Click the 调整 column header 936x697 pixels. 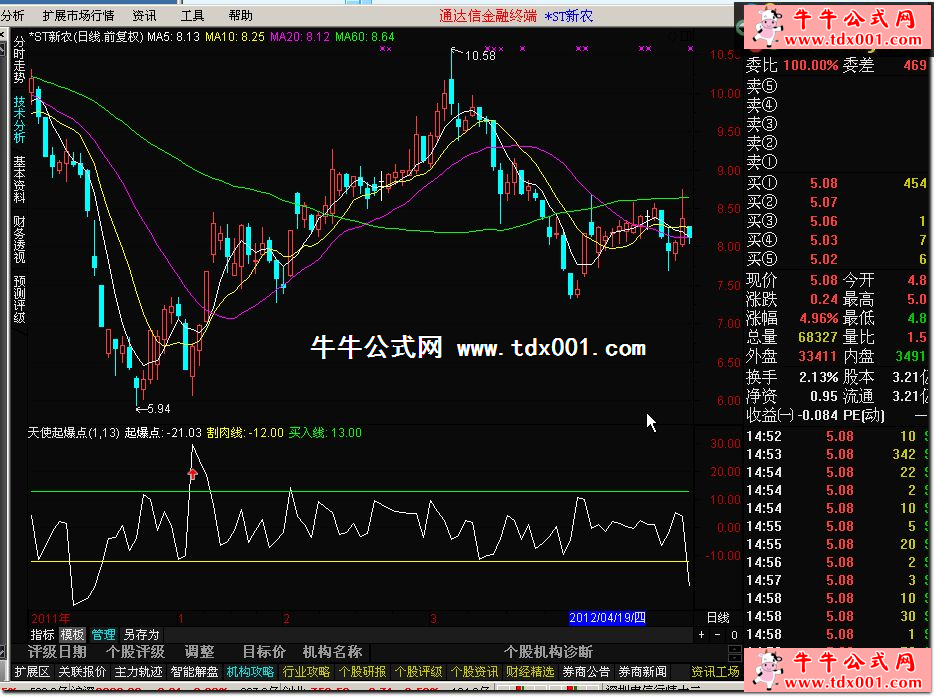199,652
